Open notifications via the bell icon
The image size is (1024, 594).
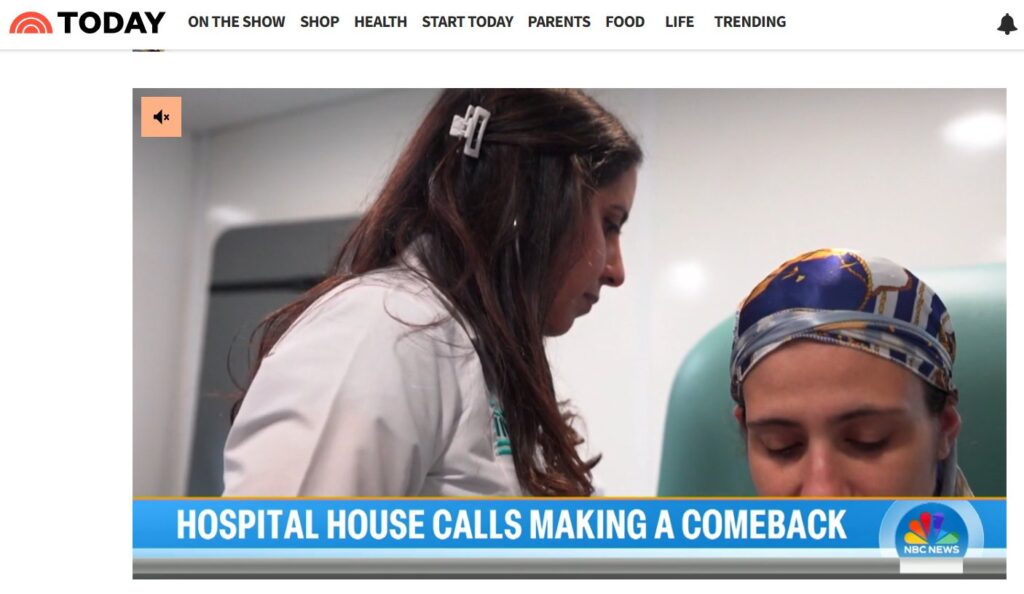(1007, 23)
